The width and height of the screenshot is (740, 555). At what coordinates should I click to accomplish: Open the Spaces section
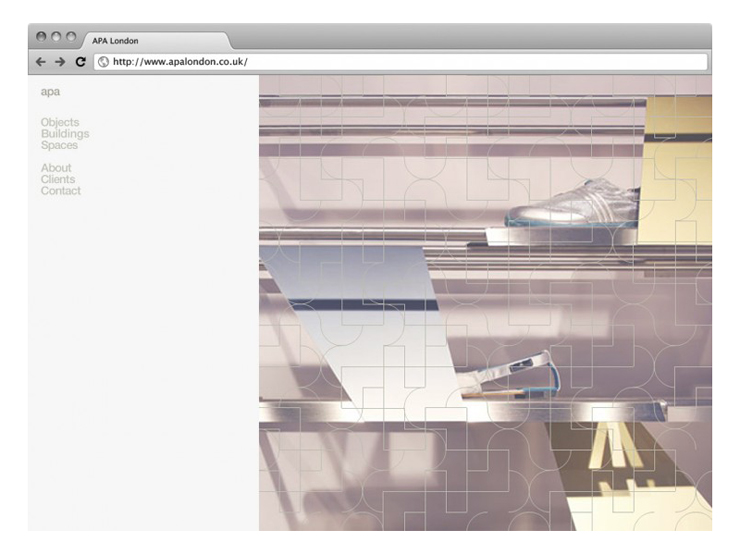coord(59,145)
